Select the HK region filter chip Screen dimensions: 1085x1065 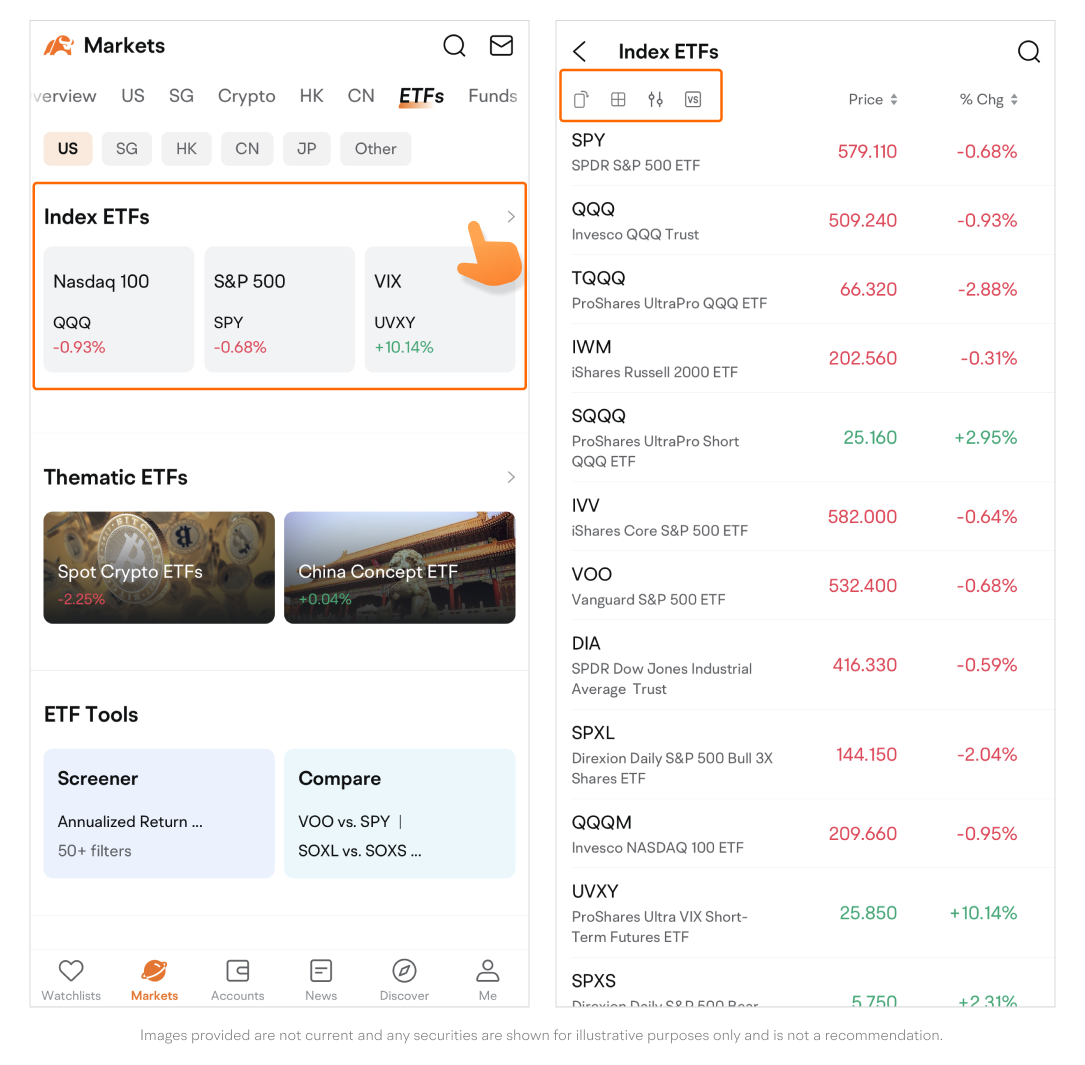coord(186,149)
